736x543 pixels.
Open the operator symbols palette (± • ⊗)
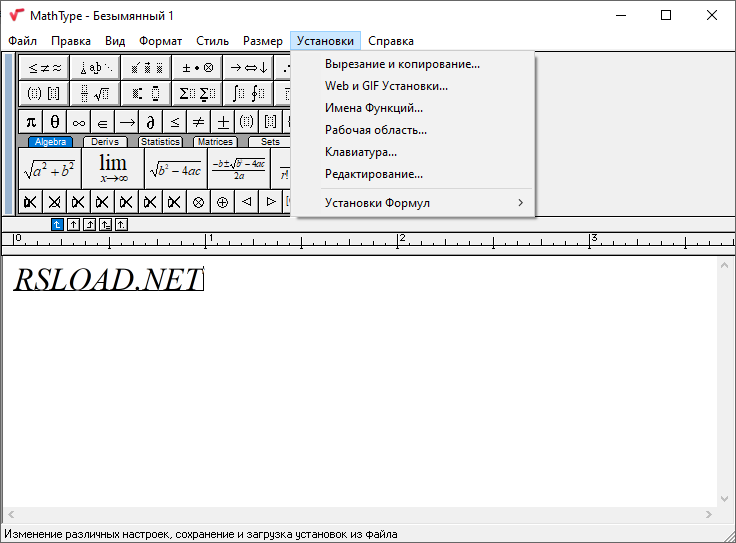[x=197, y=68]
